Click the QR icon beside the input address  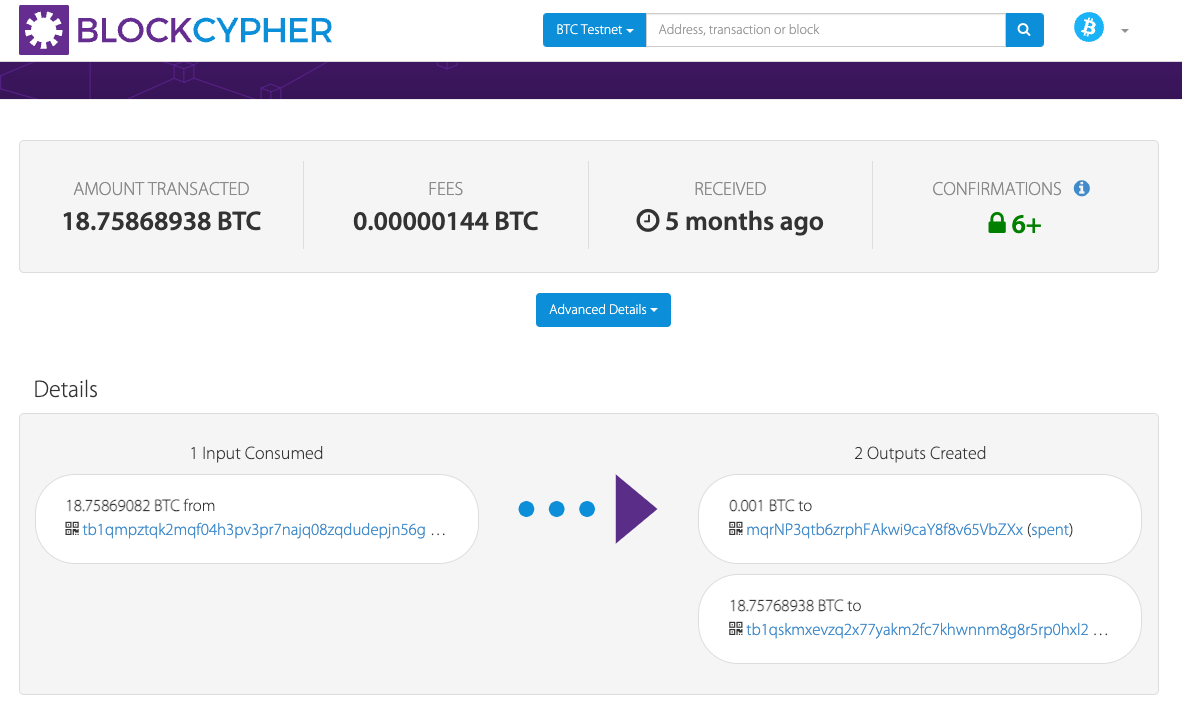tap(72, 527)
